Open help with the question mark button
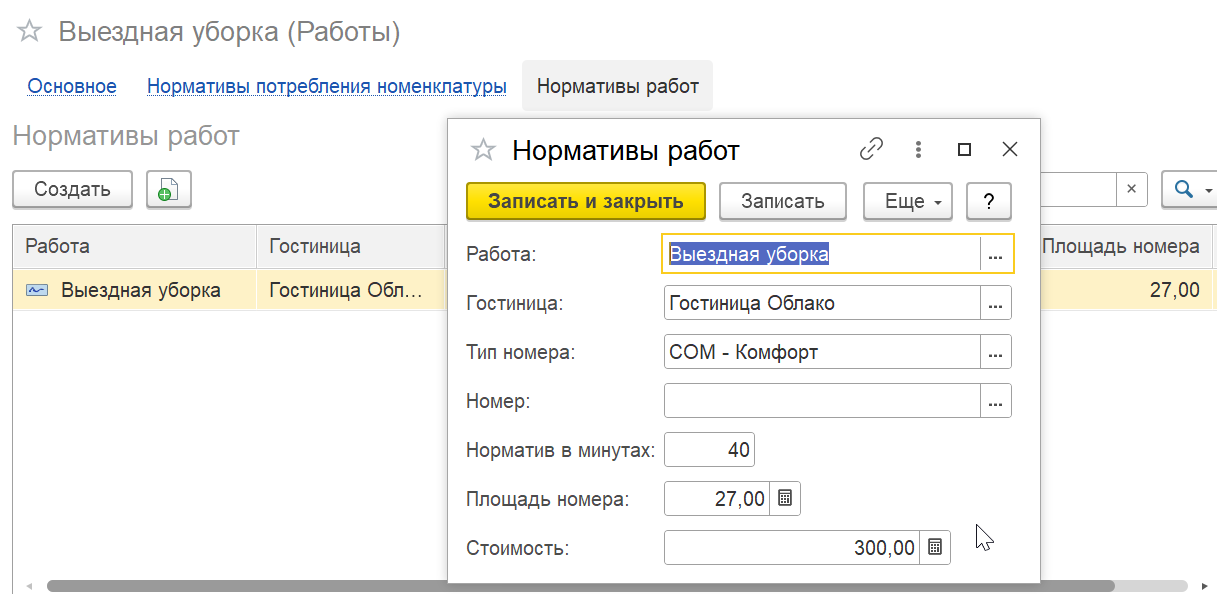Screen dimensions: 1217x594 pos(988,201)
